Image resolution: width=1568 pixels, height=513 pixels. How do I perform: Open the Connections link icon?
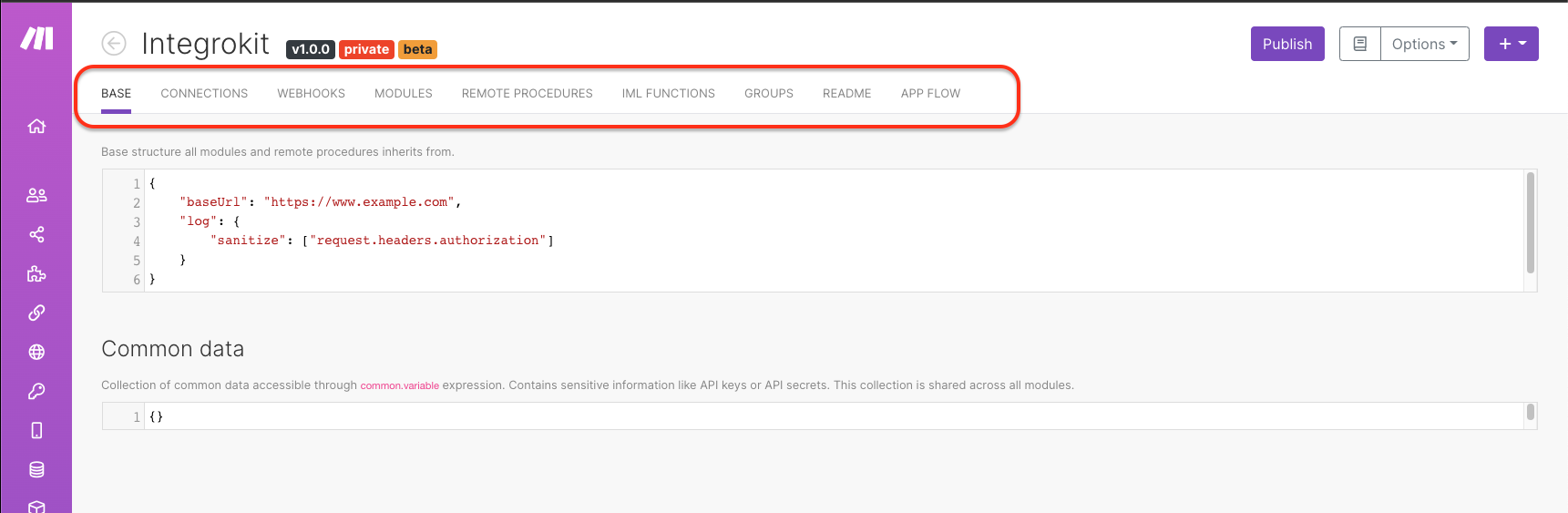pyautogui.click(x=36, y=313)
